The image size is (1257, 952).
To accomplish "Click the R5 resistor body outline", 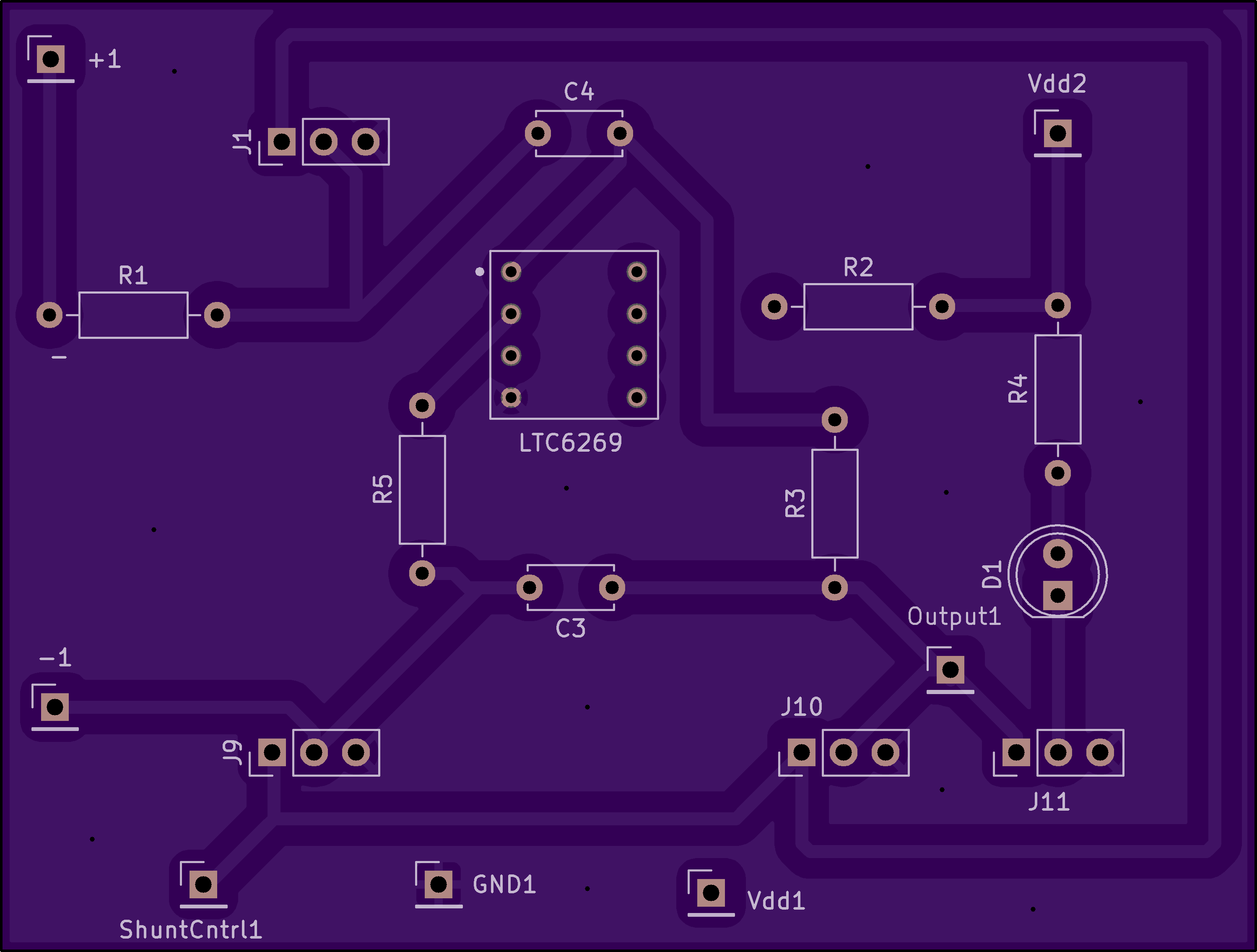I will click(x=422, y=489).
